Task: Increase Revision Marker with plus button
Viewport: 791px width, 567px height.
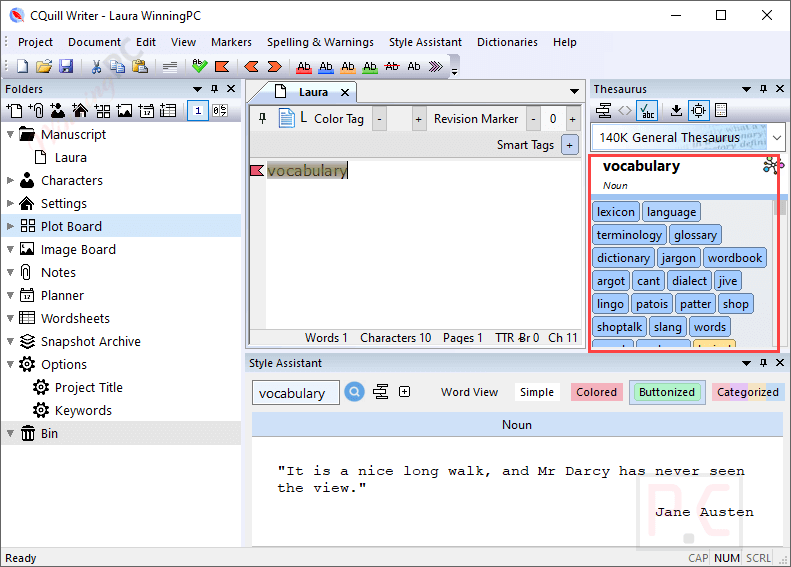Action: 573,119
